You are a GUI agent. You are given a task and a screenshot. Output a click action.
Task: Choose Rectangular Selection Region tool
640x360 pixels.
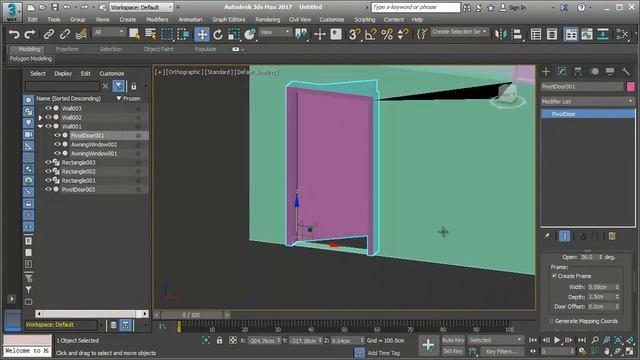pos(167,34)
